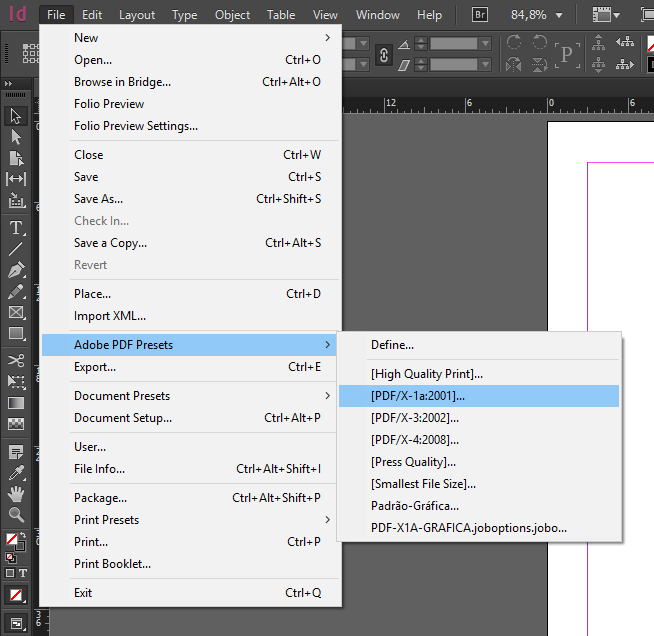Image resolution: width=654 pixels, height=636 pixels.
Task: Click the Apply None color button
Action: pyautogui.click(x=16, y=595)
